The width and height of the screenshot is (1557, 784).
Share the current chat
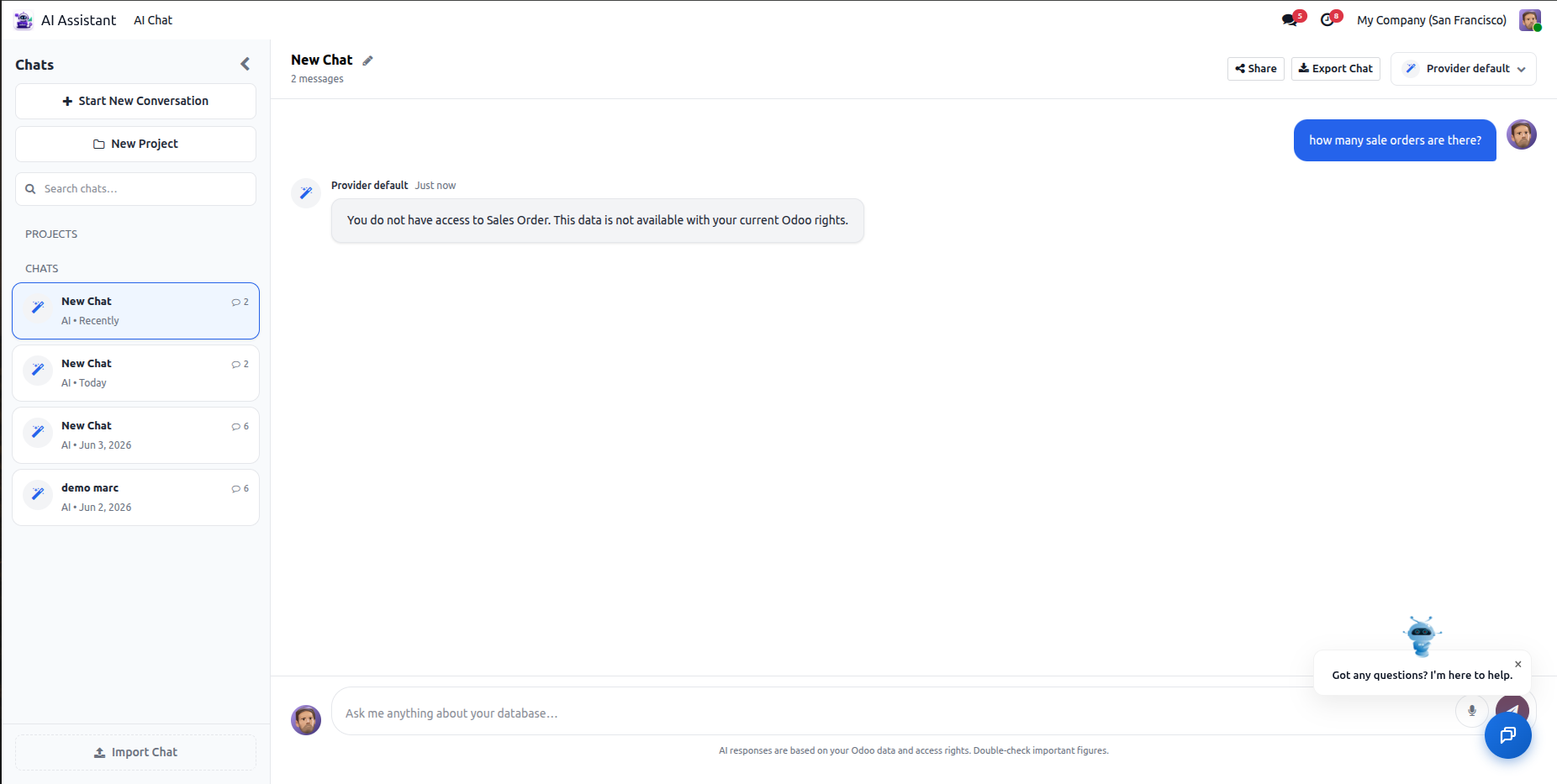pos(1255,69)
